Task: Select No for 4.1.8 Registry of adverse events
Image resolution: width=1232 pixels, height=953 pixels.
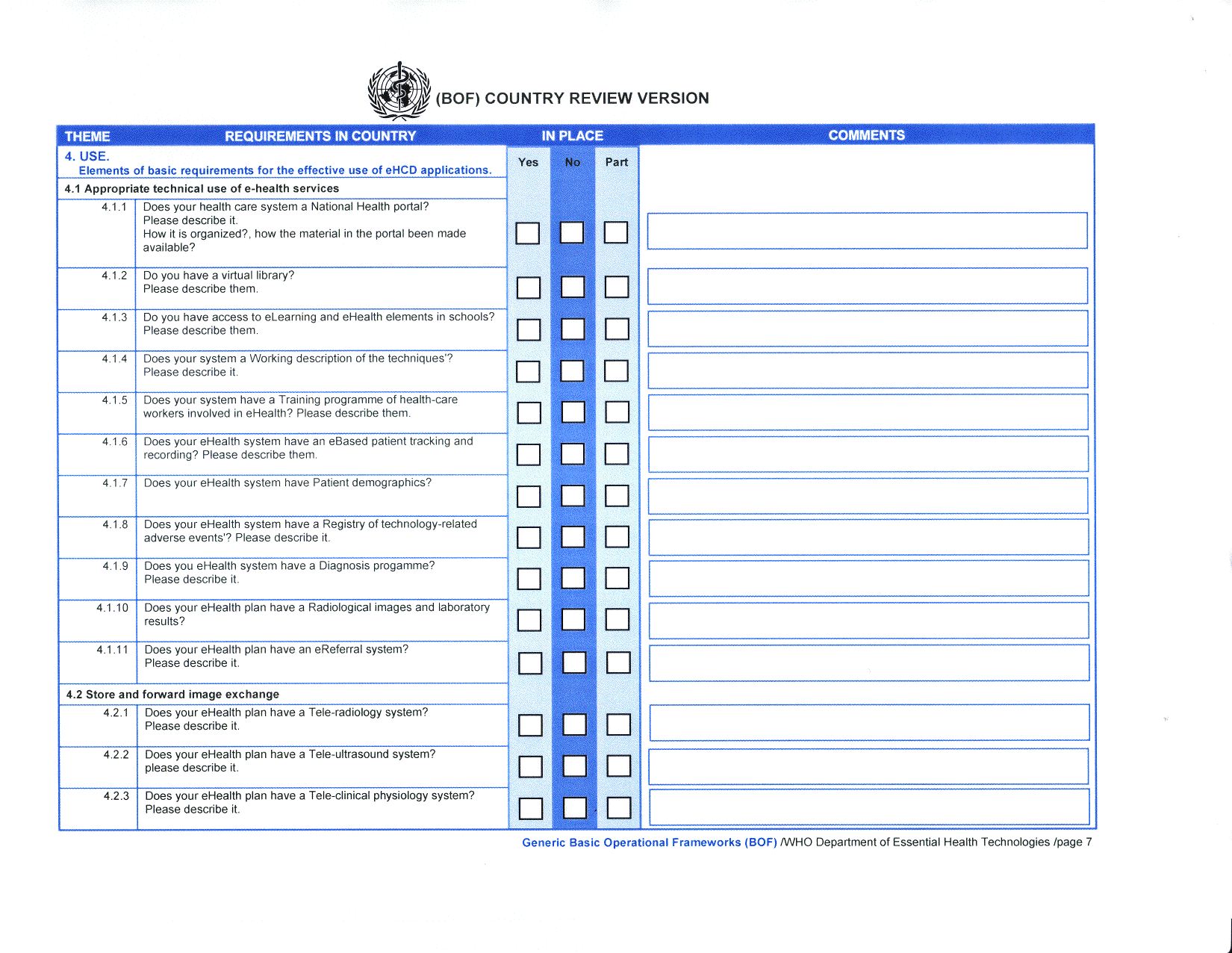Action: point(573,537)
